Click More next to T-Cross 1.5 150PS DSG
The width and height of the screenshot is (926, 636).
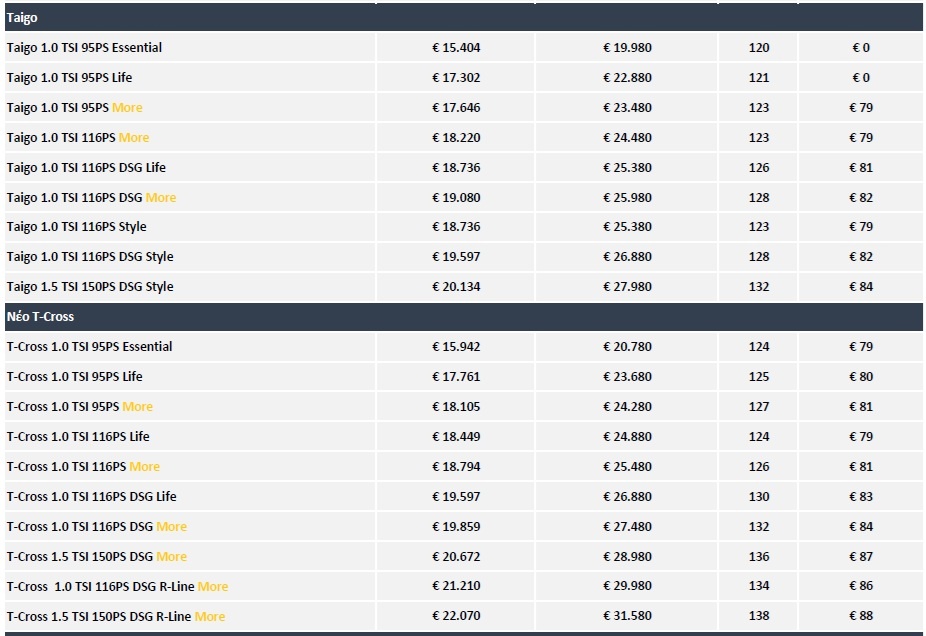pyautogui.click(x=172, y=557)
